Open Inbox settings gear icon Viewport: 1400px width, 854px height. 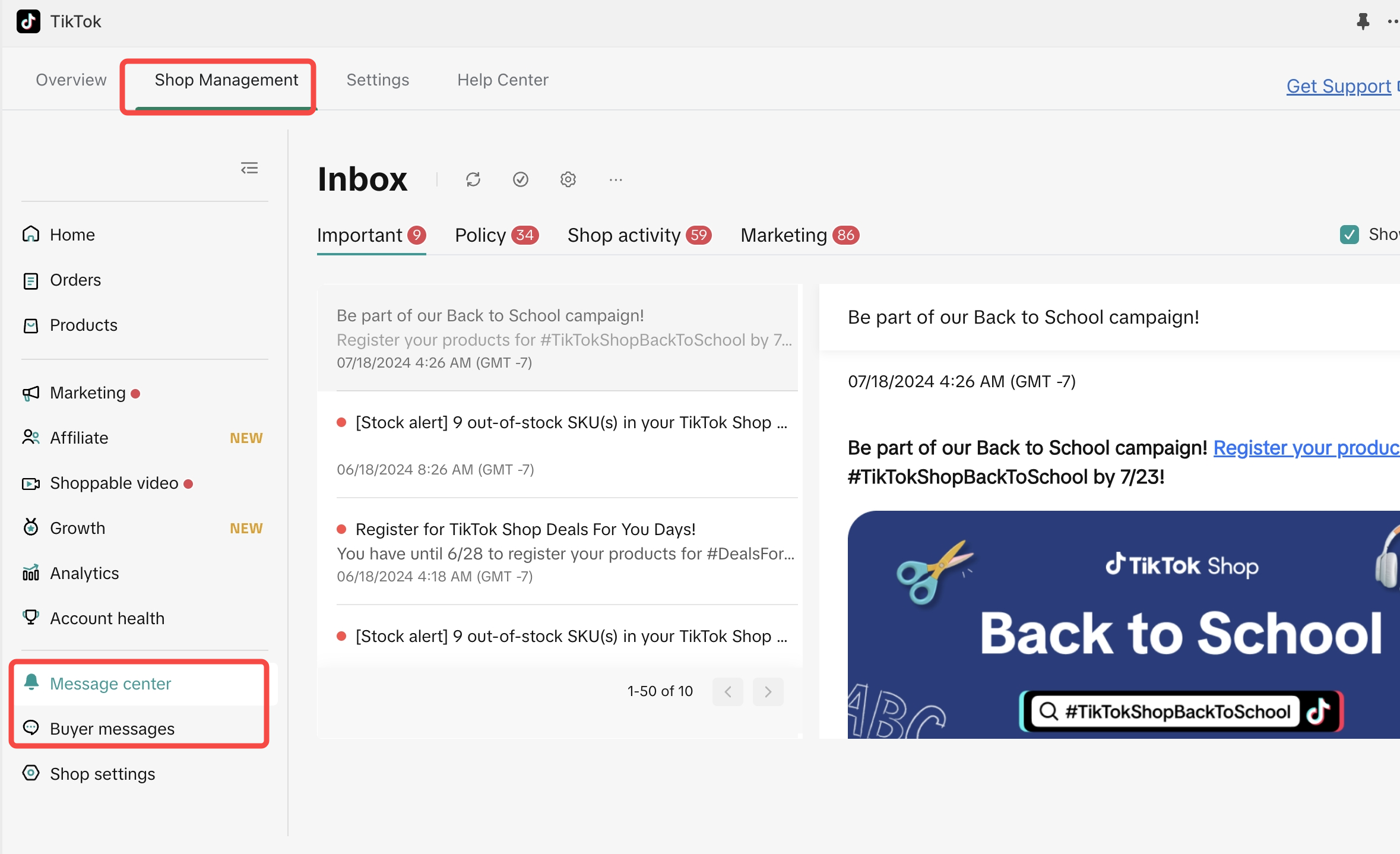[x=568, y=179]
